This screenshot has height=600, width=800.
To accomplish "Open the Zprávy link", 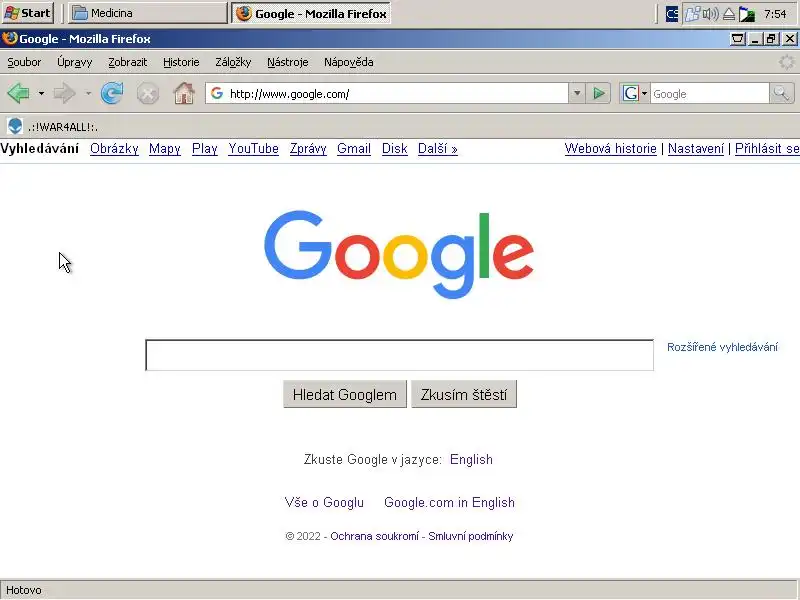I will [x=308, y=148].
